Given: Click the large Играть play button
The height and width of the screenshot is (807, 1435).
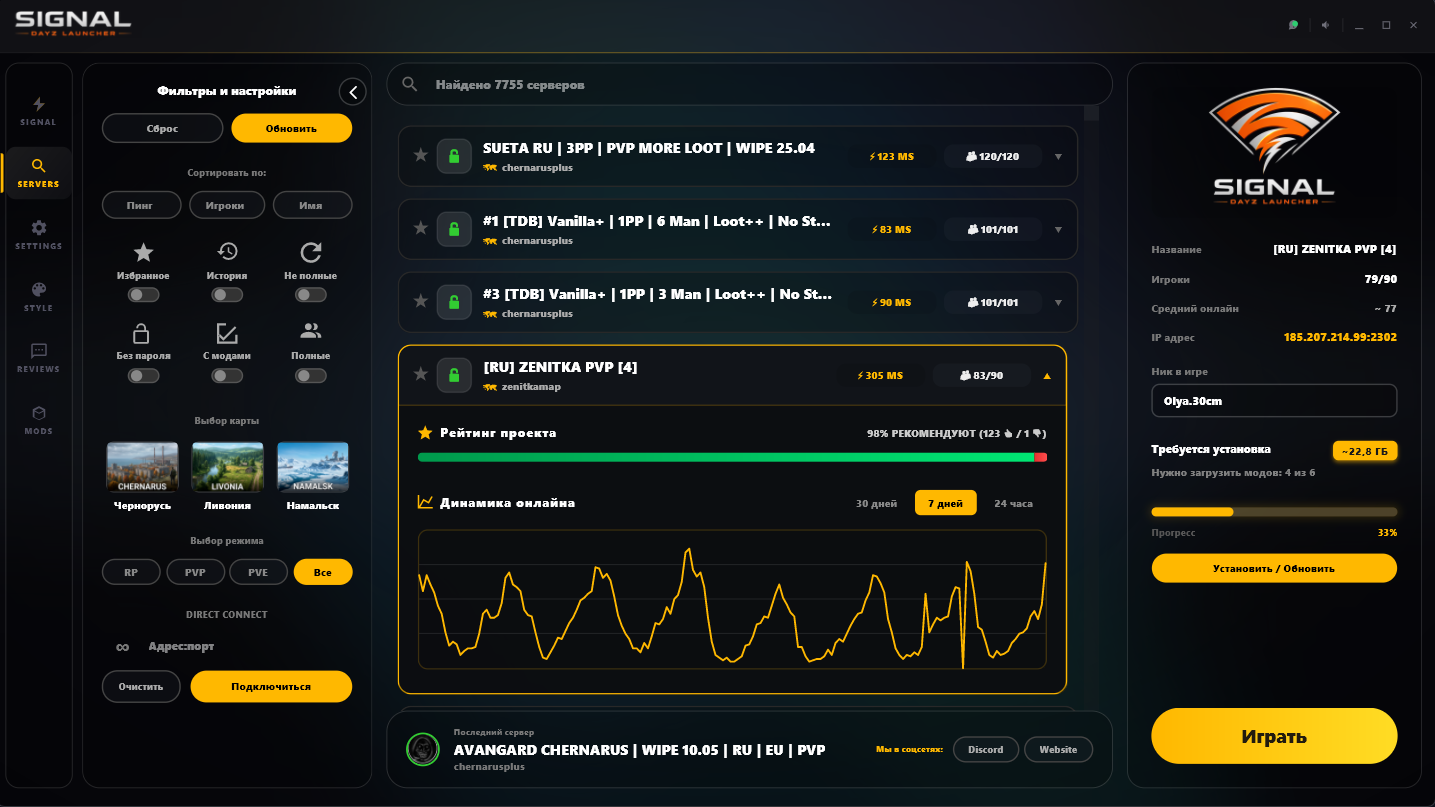Looking at the screenshot, I should click(1274, 737).
